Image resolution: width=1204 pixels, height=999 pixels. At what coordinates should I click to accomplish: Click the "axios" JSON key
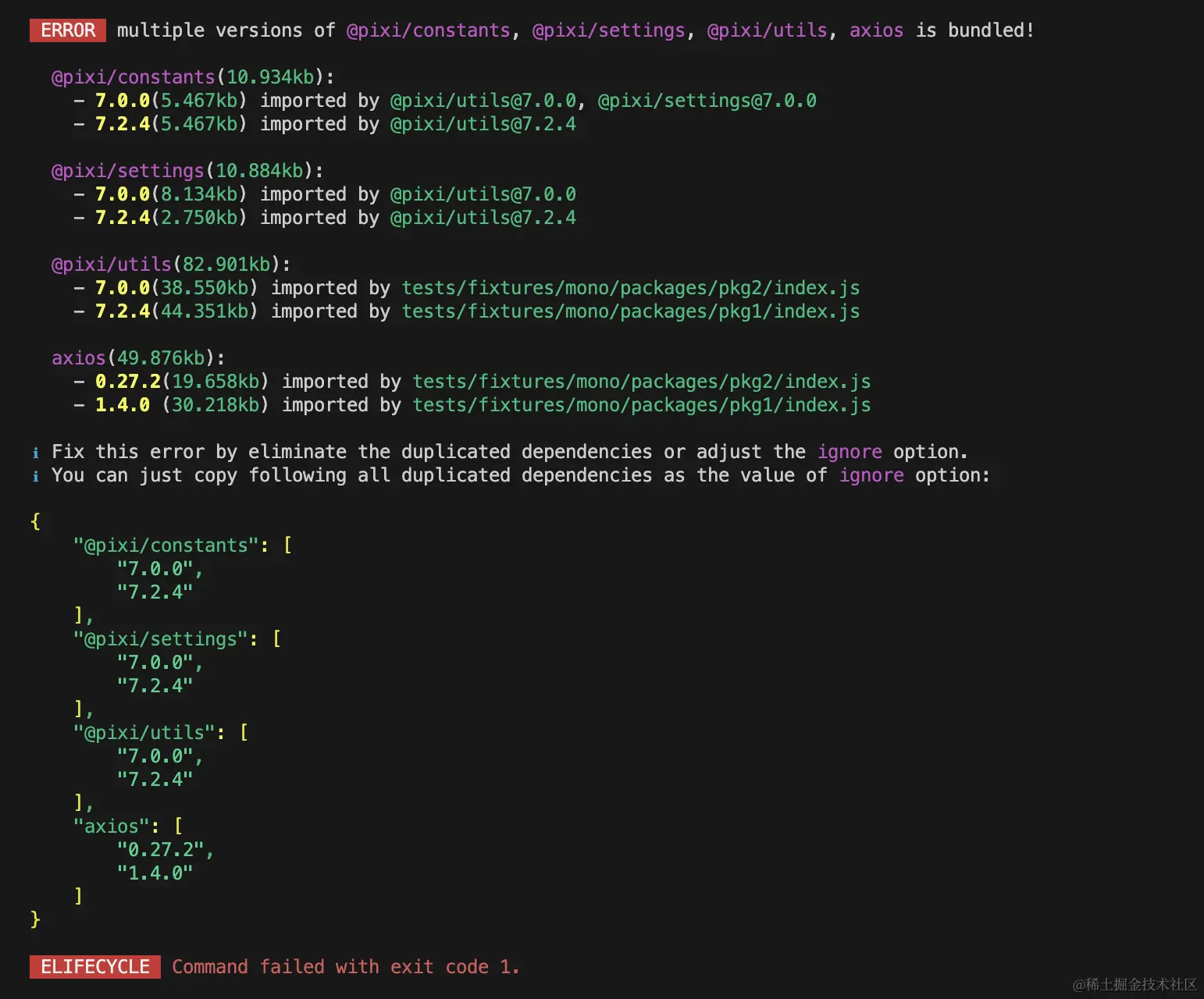(x=111, y=827)
